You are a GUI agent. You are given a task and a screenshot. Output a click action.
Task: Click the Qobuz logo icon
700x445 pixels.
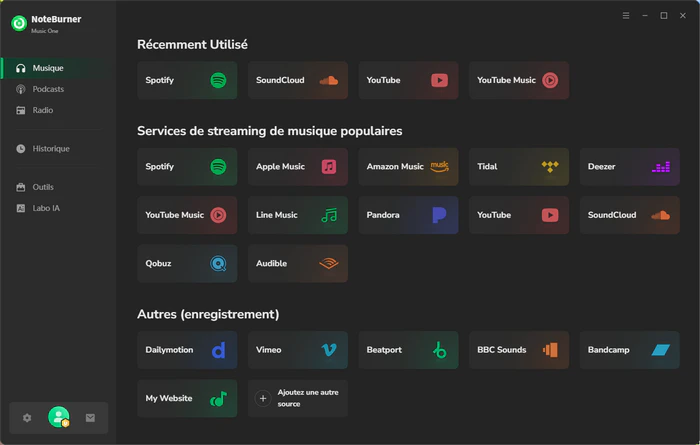pos(218,263)
